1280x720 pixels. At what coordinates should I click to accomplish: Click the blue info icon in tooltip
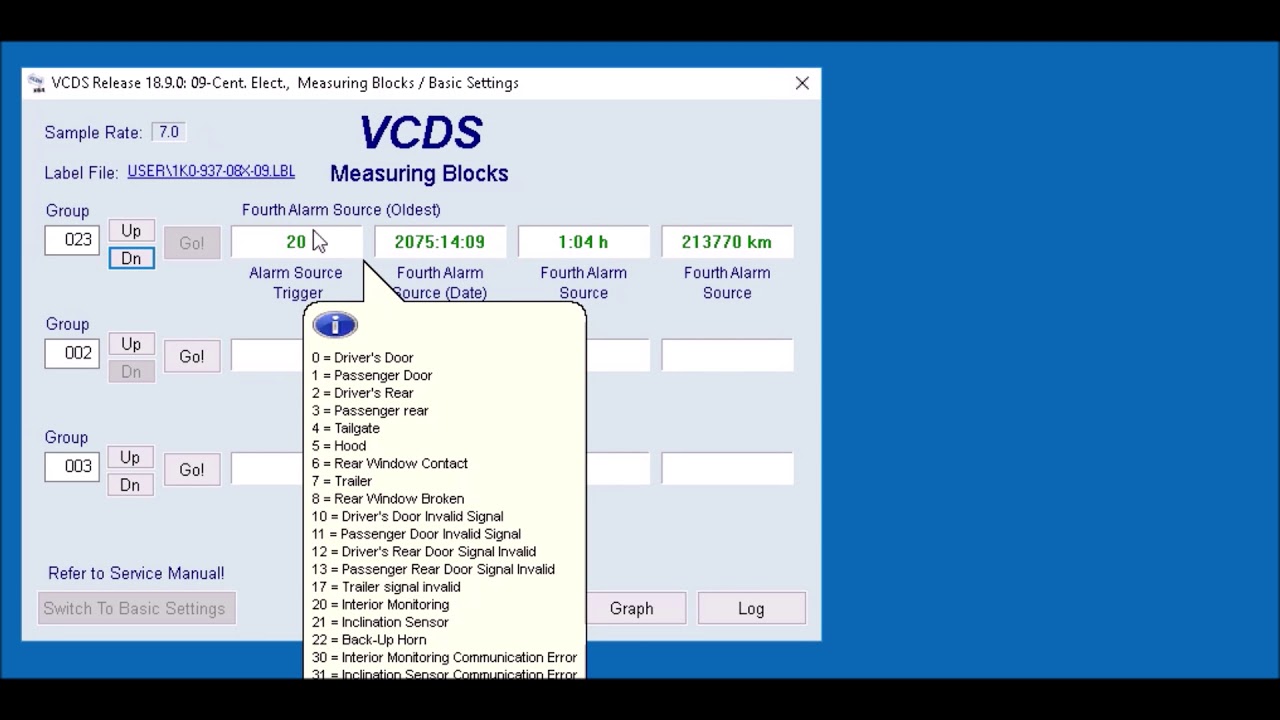(335, 325)
